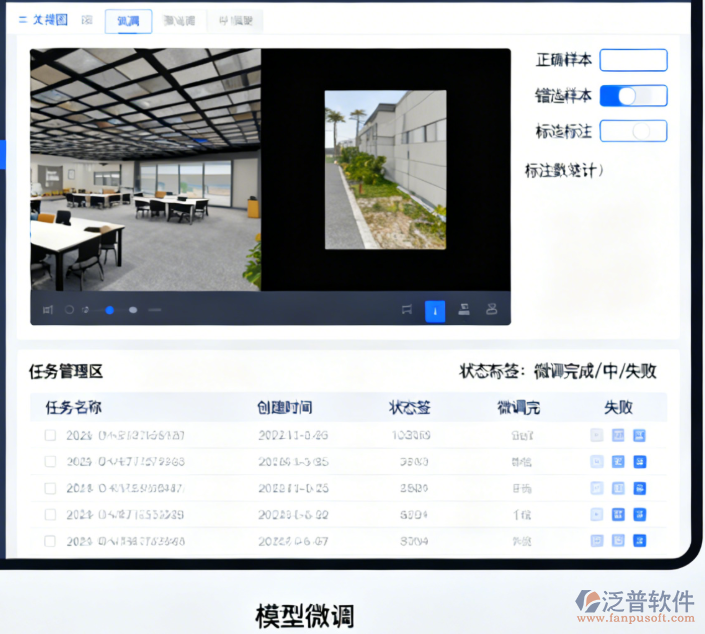This screenshot has height=634, width=705.
Task: Switch to the active 微调 tab
Action: [128, 21]
